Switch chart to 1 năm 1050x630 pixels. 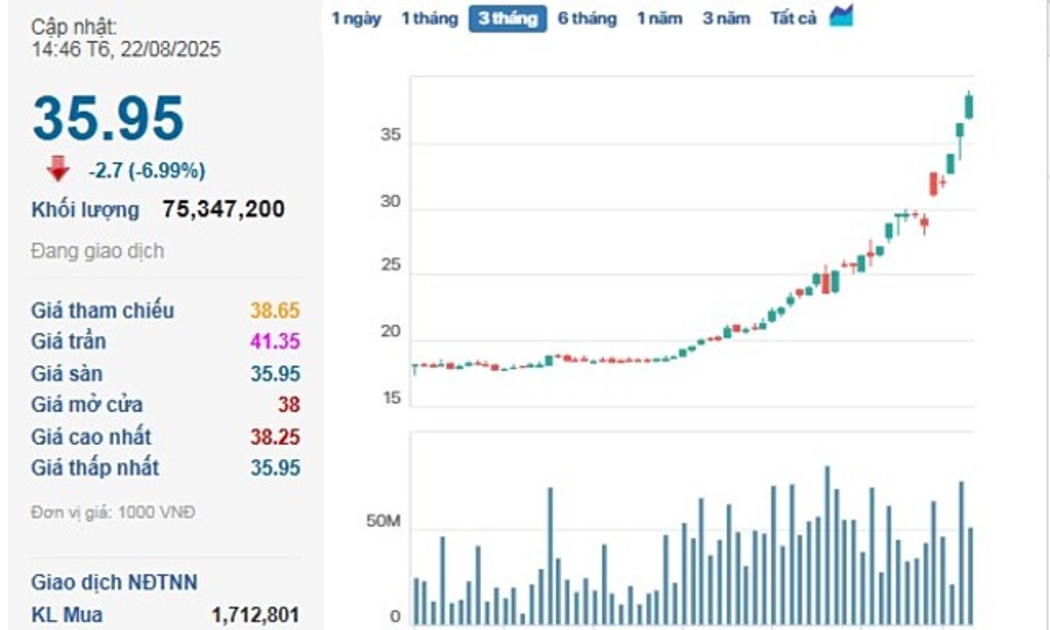pyautogui.click(x=659, y=19)
